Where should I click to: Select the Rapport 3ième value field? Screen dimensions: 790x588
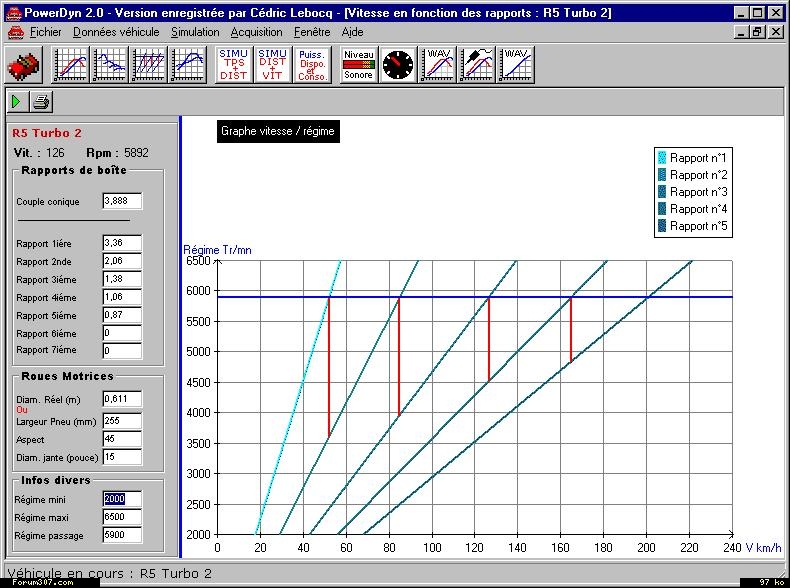(122, 279)
